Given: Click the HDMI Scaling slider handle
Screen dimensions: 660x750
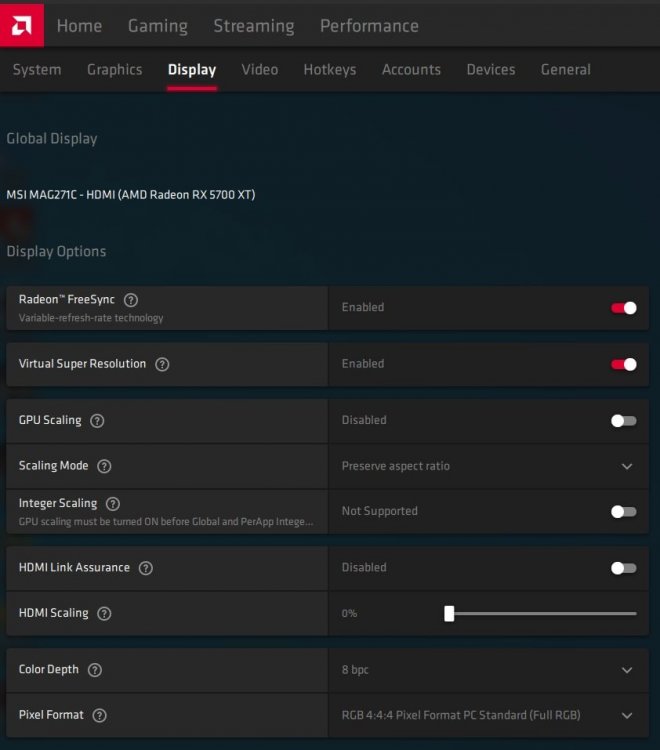Looking at the screenshot, I should point(449,613).
